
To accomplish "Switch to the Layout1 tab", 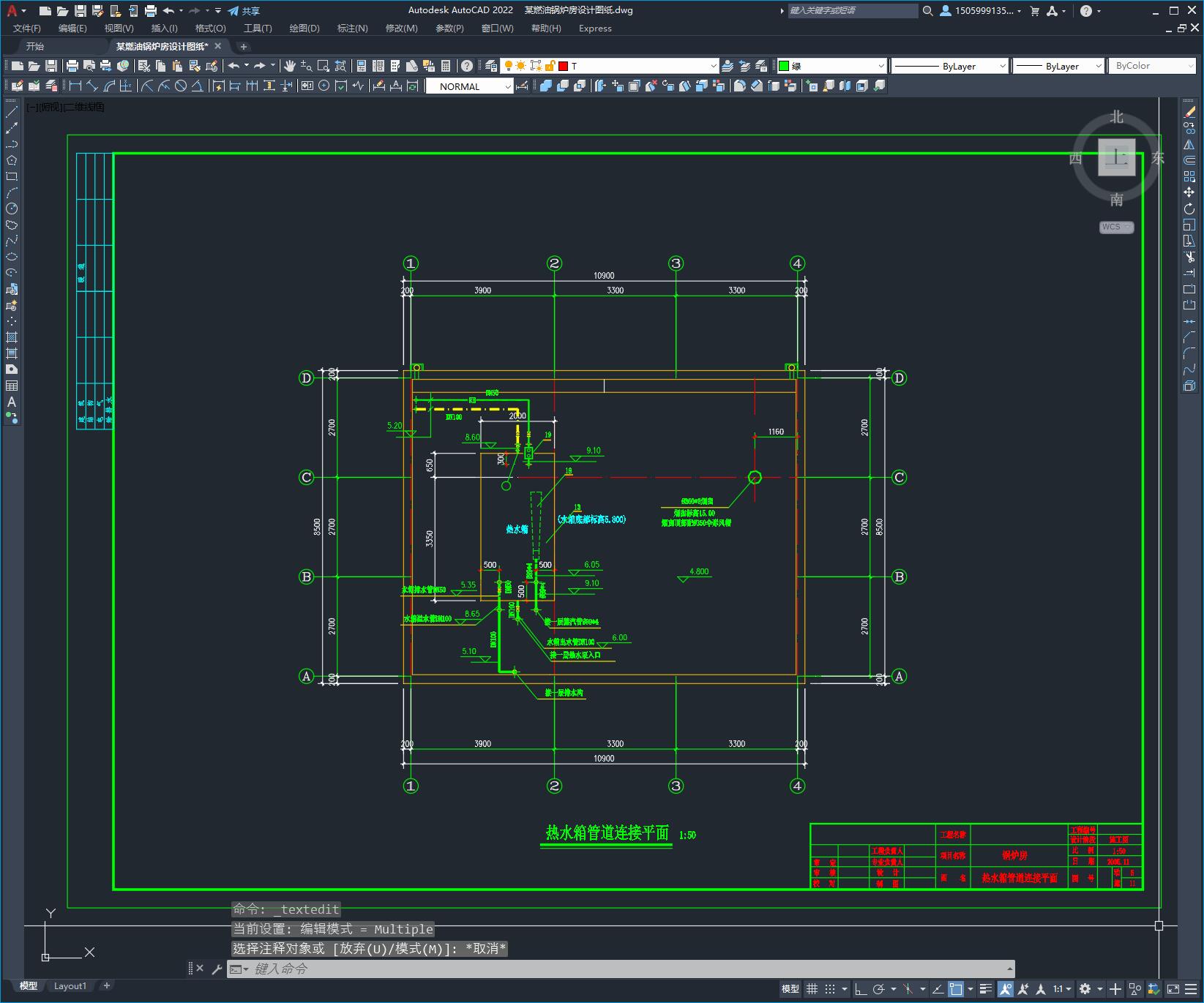I will (70, 985).
